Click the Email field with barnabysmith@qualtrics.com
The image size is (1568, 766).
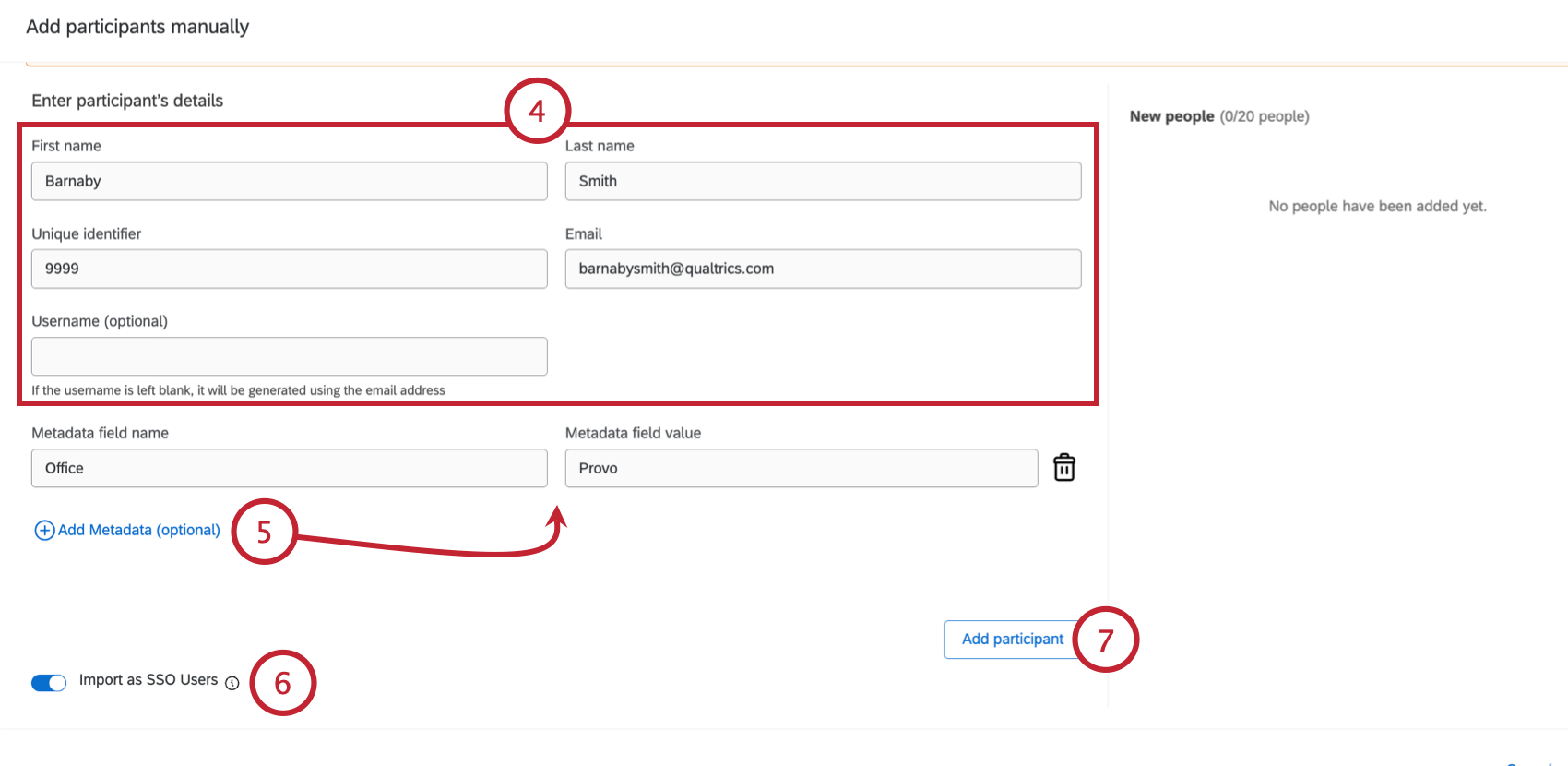823,269
